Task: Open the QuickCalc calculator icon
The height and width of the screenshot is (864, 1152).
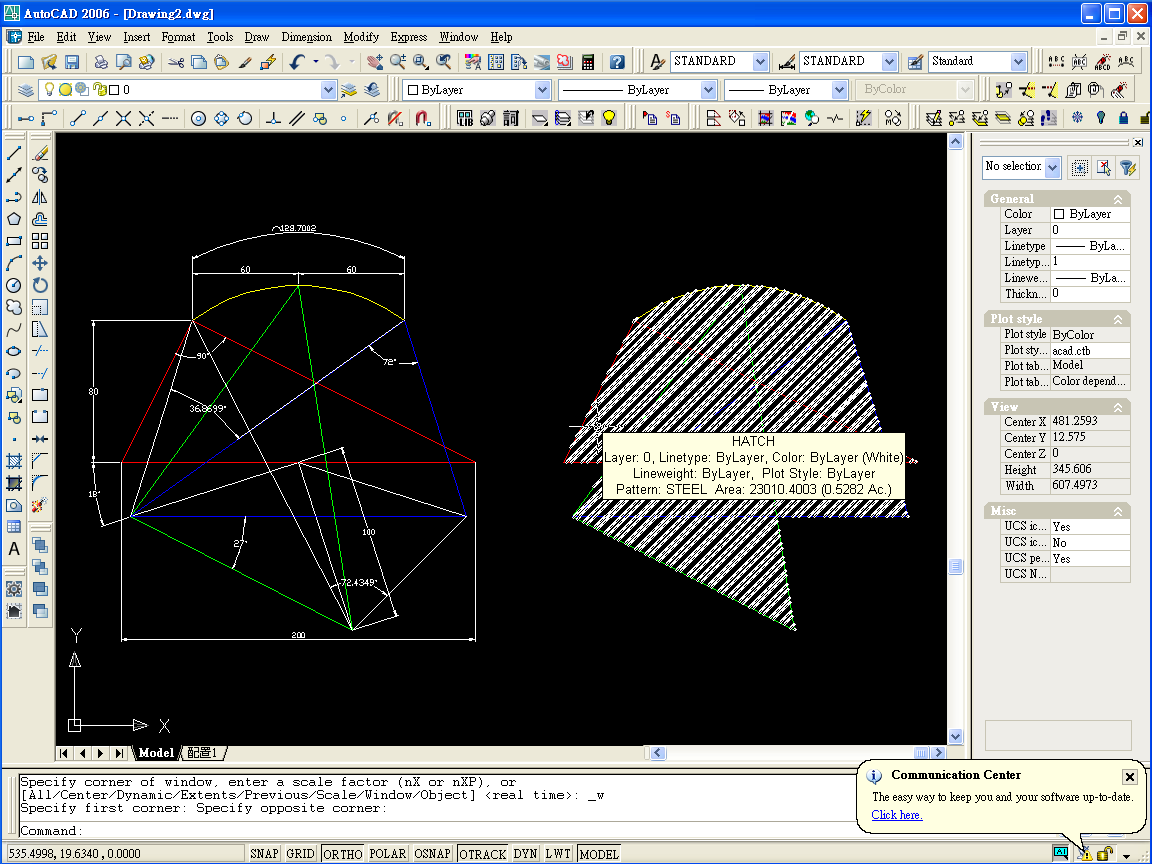Action: pyautogui.click(x=588, y=62)
